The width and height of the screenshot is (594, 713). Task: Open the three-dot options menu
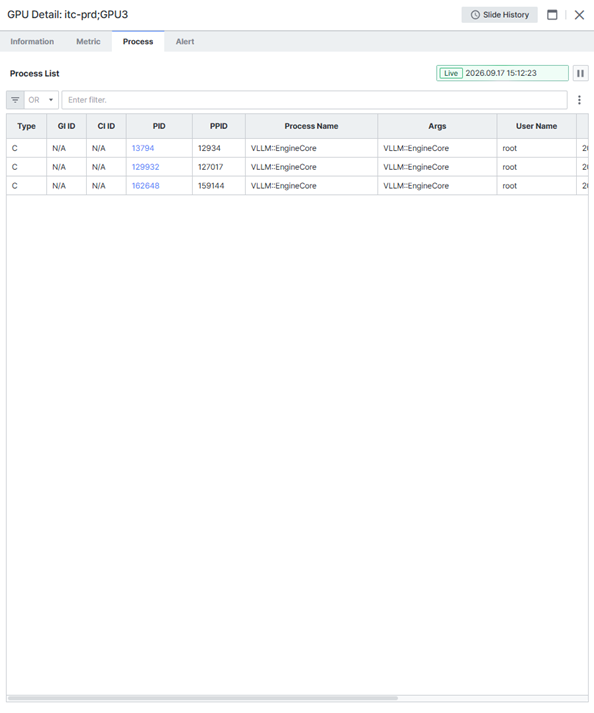[579, 100]
